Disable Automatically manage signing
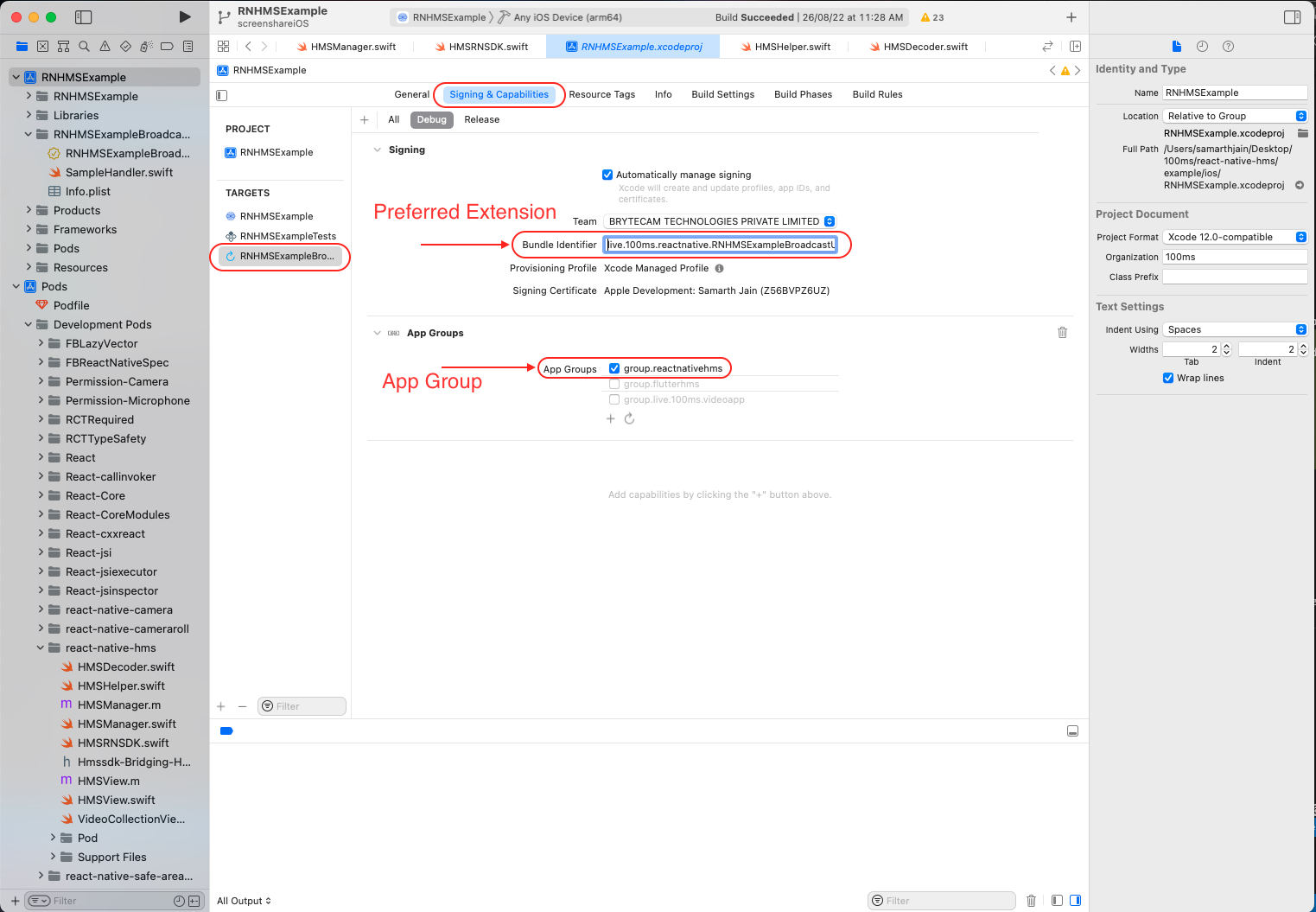This screenshot has width=1316, height=912. coord(607,175)
